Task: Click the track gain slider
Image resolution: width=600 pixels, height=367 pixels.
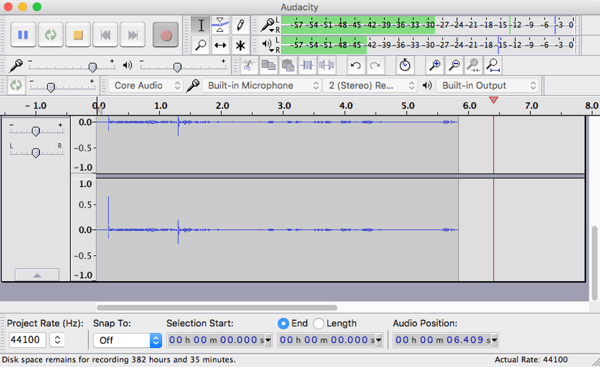Action: pyautogui.click(x=36, y=131)
